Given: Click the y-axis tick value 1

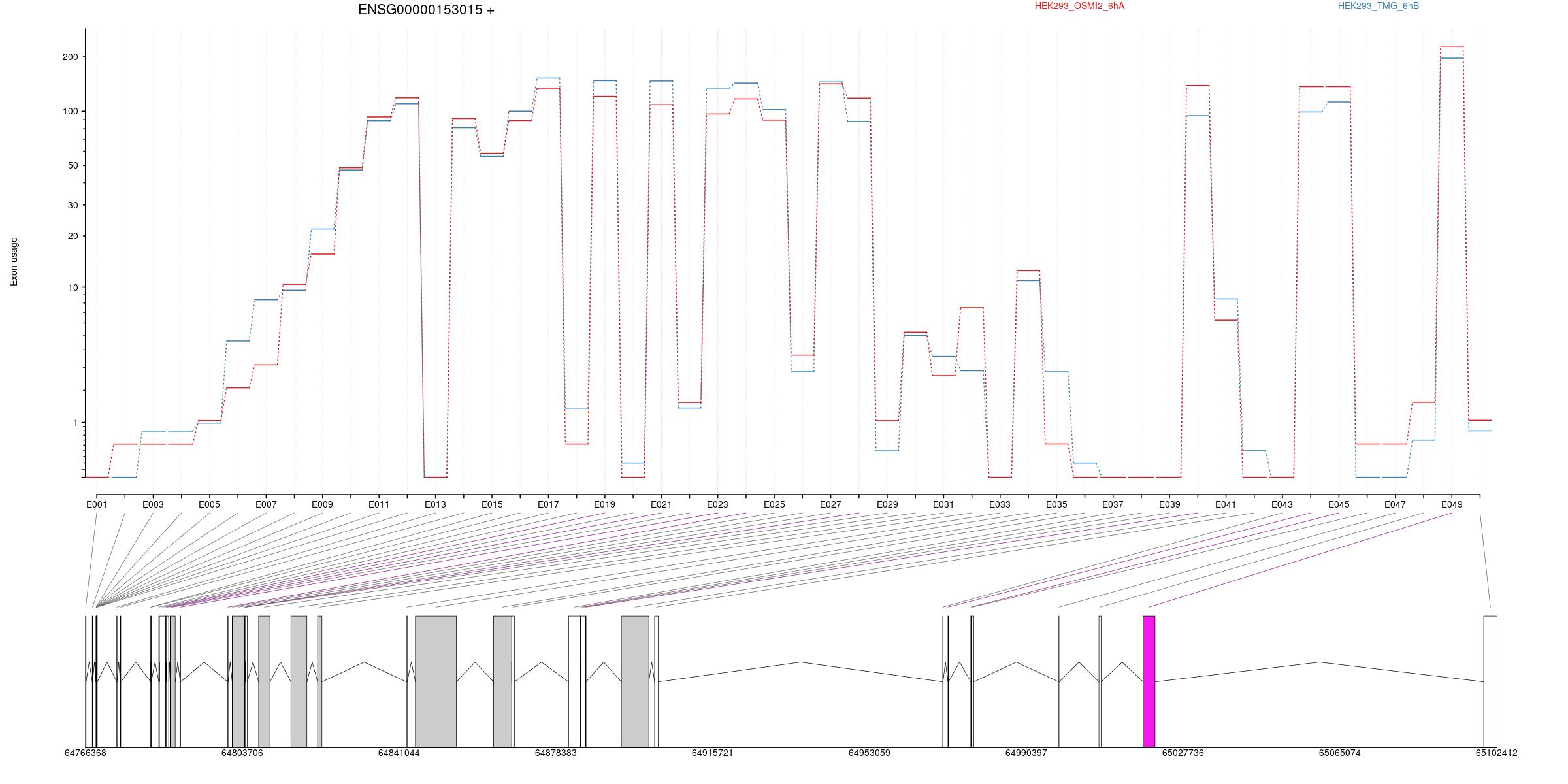Looking at the screenshot, I should 75,423.
